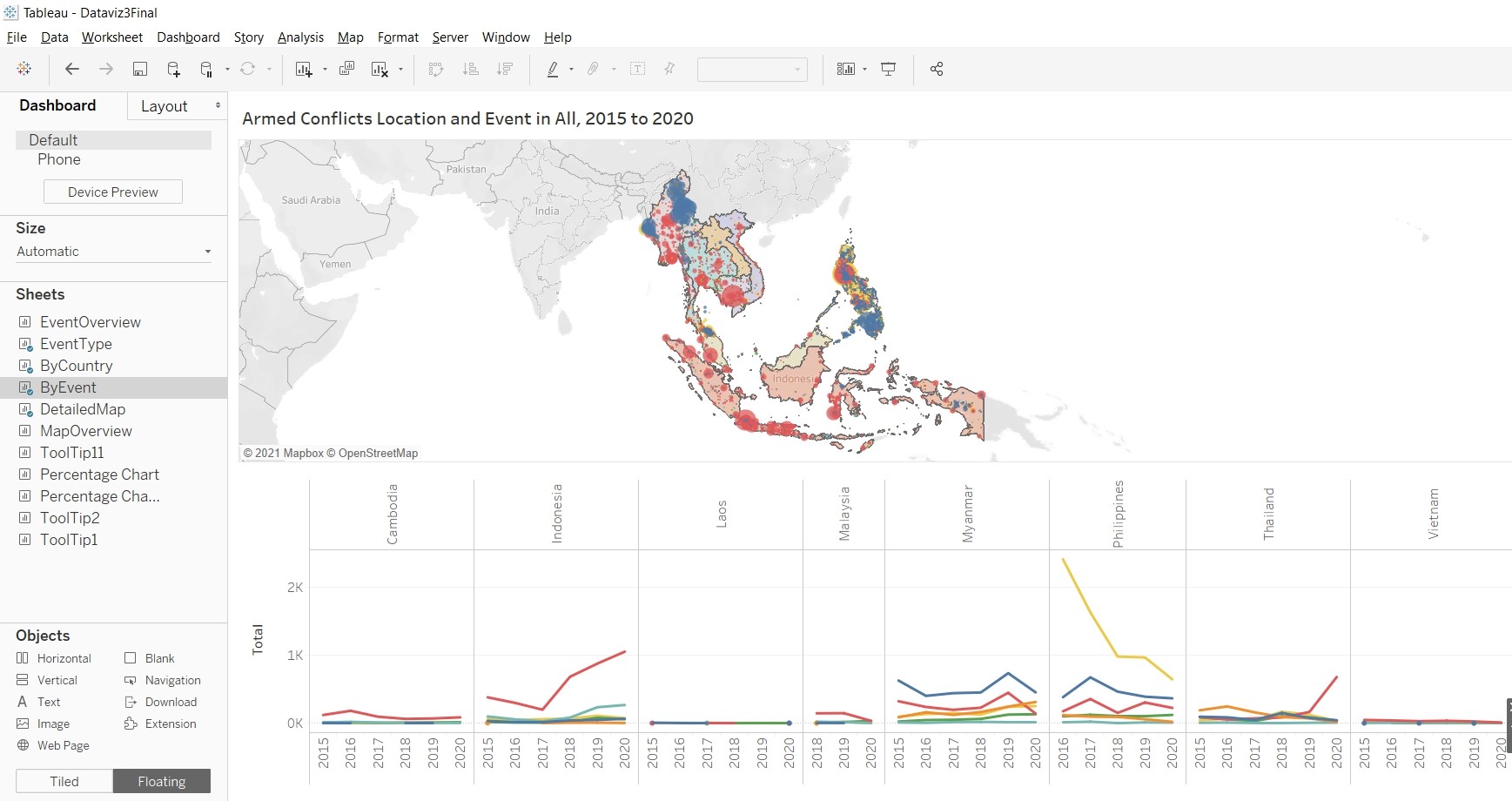
Task: Click the Undo back arrow icon
Action: pyautogui.click(x=72, y=69)
